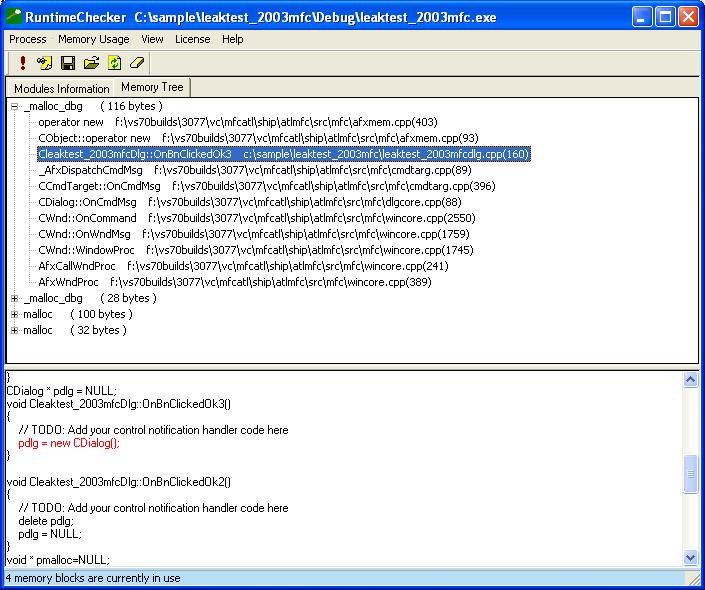
Task: Open the View menu
Action: pos(152,39)
